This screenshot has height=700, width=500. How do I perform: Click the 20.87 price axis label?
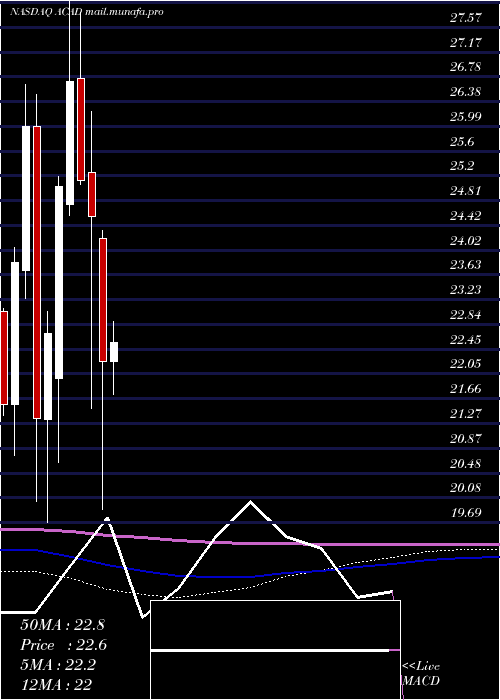pyautogui.click(x=466, y=439)
